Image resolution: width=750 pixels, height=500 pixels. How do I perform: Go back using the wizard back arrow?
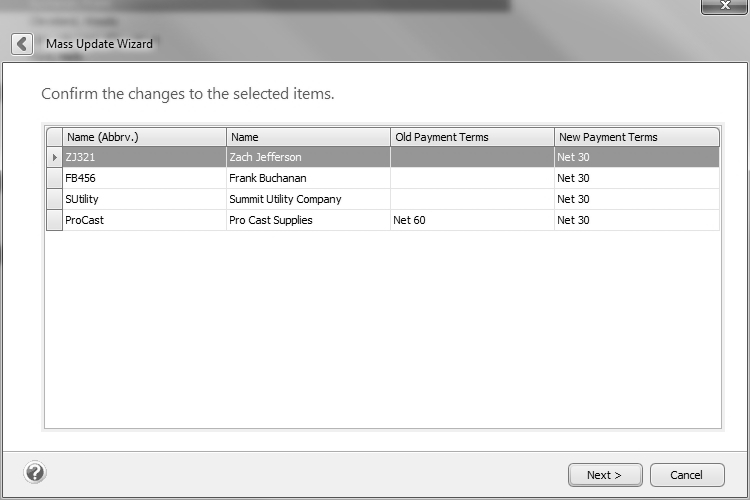pos(22,44)
